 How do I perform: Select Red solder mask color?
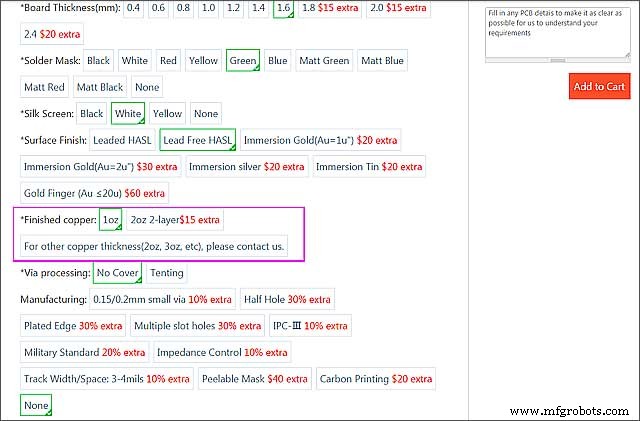click(x=168, y=61)
